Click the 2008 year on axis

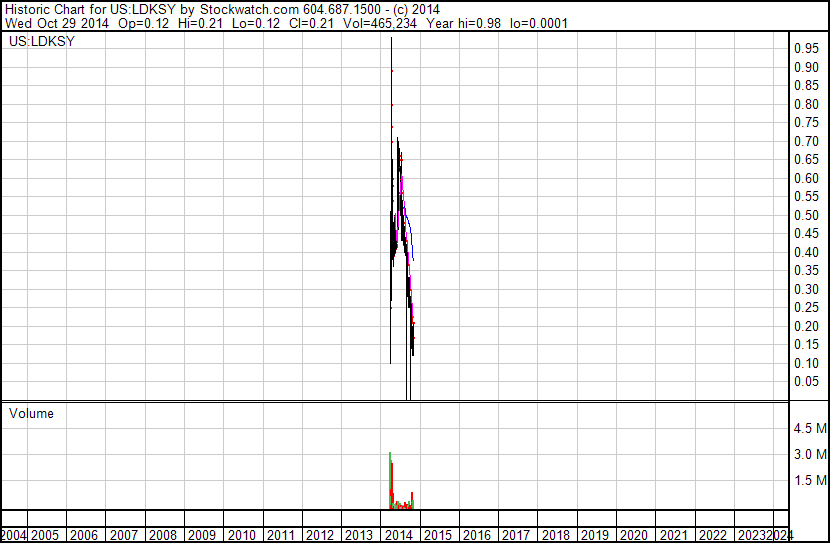[163, 535]
